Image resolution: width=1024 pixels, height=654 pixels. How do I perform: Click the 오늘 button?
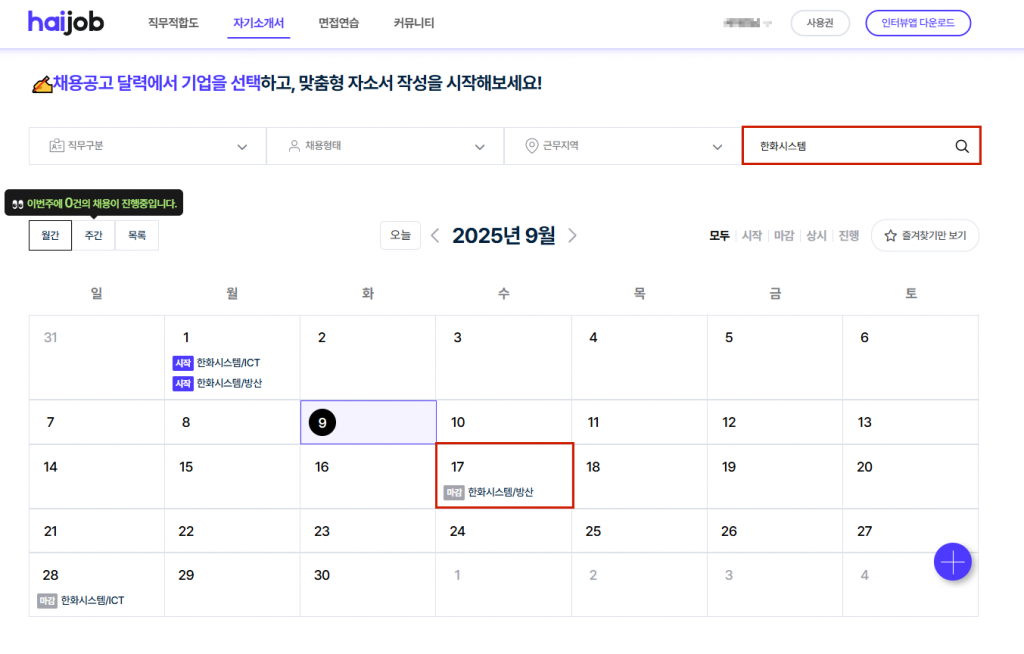400,236
